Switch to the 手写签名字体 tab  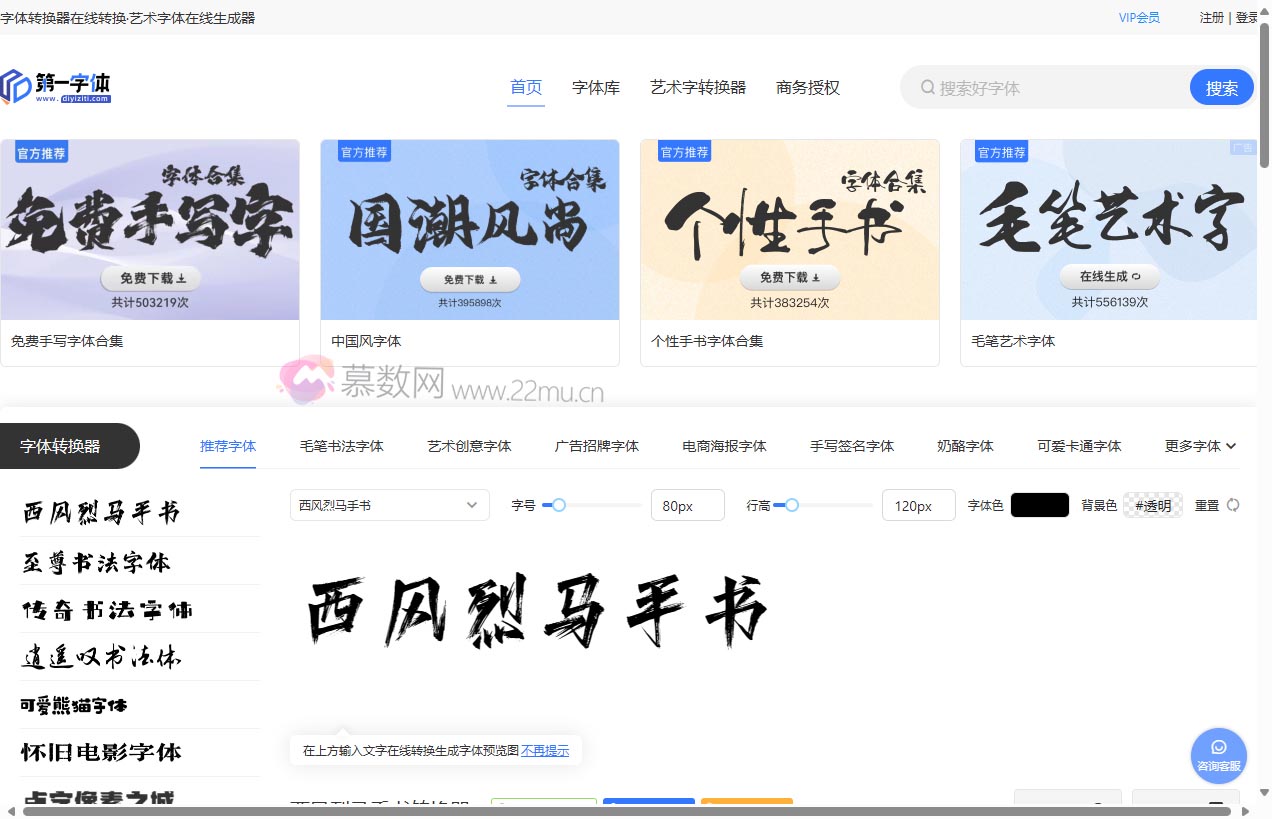tap(851, 446)
